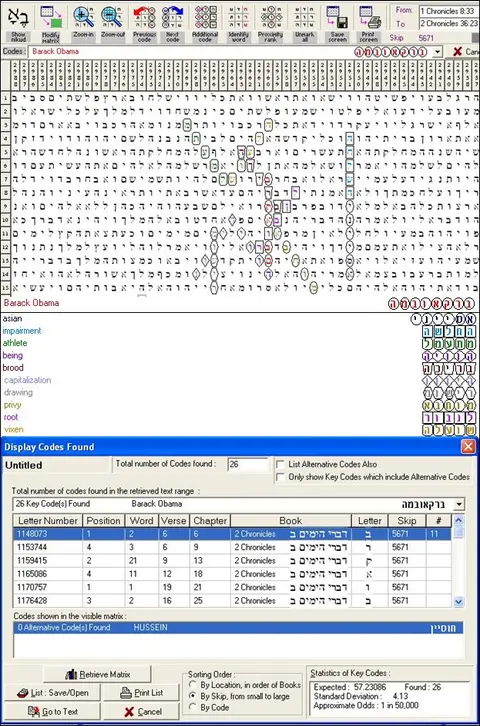This screenshot has height=726, width=480.
Task: Sort by Letter Number column header
Action: (48, 520)
